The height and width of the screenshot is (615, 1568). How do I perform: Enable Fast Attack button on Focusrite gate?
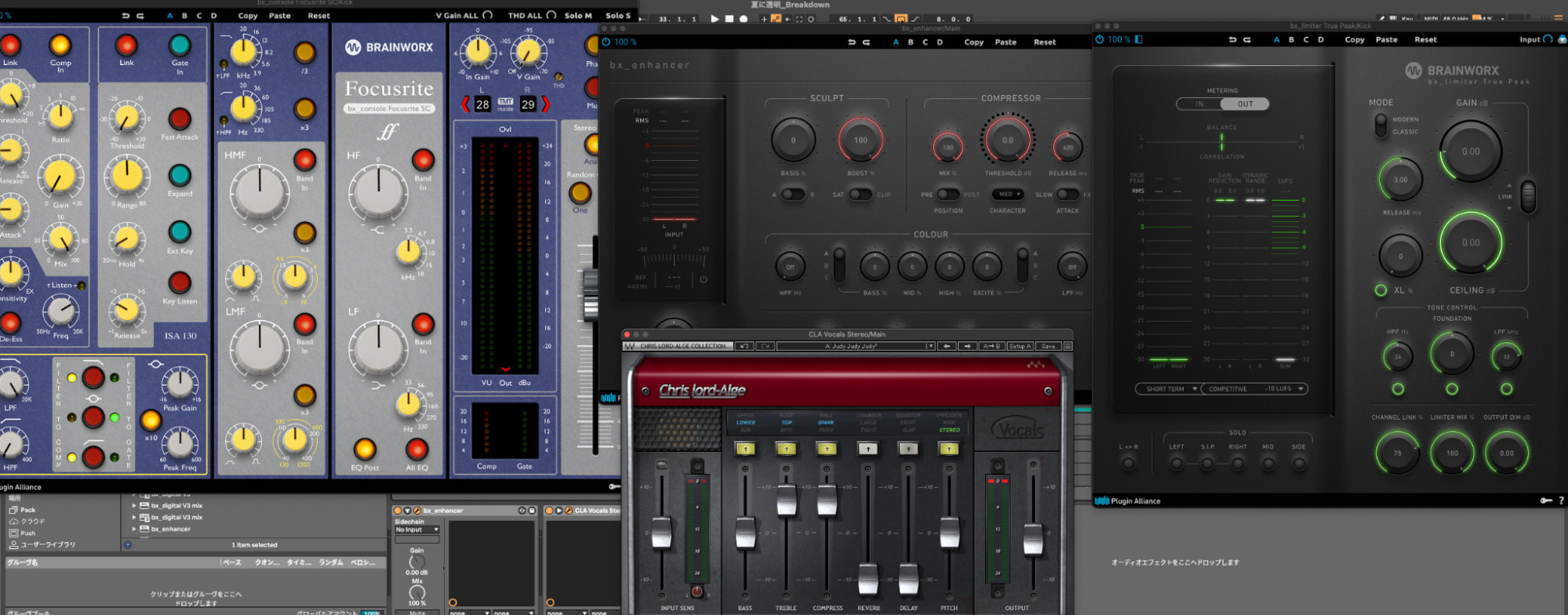pyautogui.click(x=180, y=118)
